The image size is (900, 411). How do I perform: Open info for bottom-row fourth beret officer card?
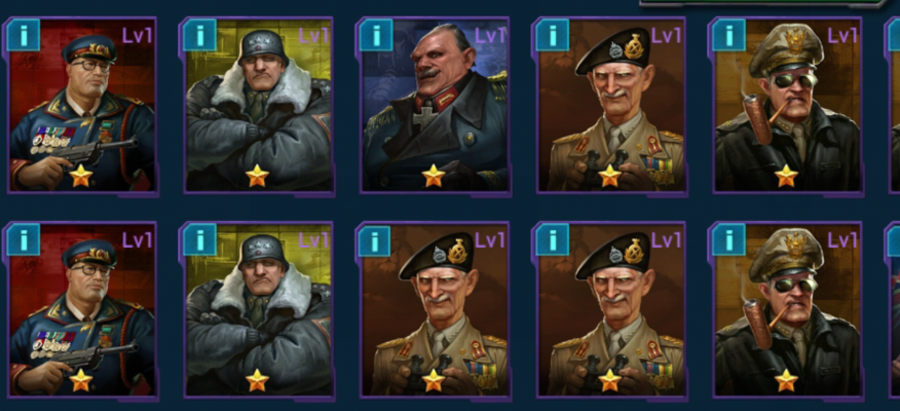tap(552, 239)
